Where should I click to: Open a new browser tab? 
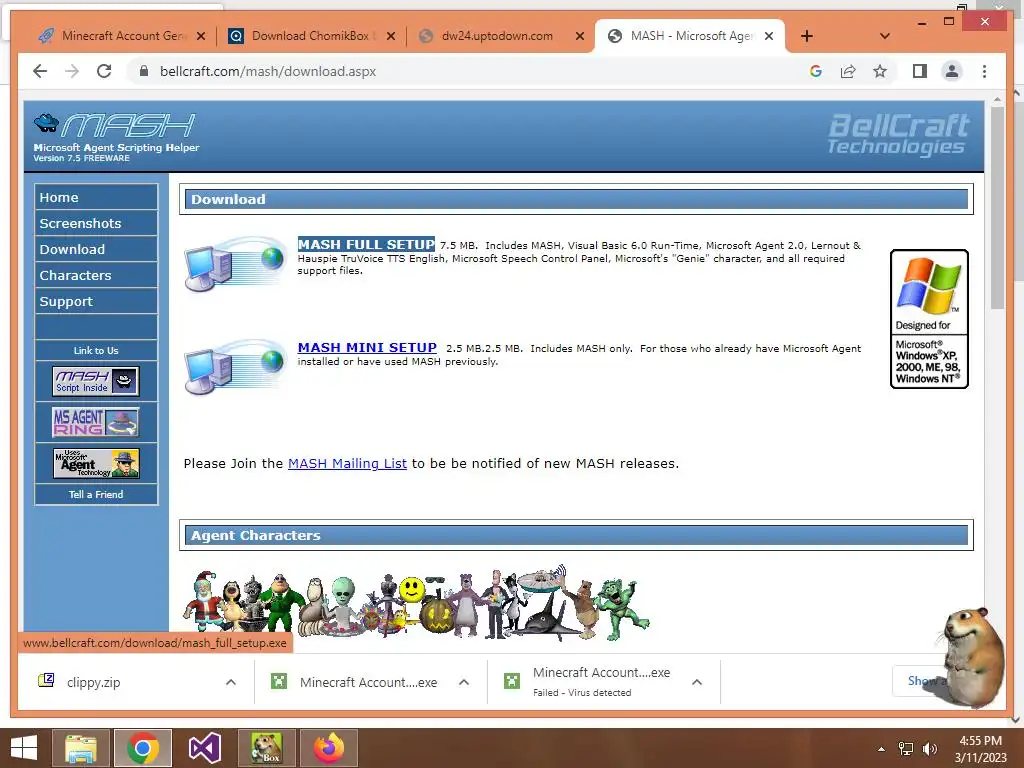pyautogui.click(x=807, y=36)
